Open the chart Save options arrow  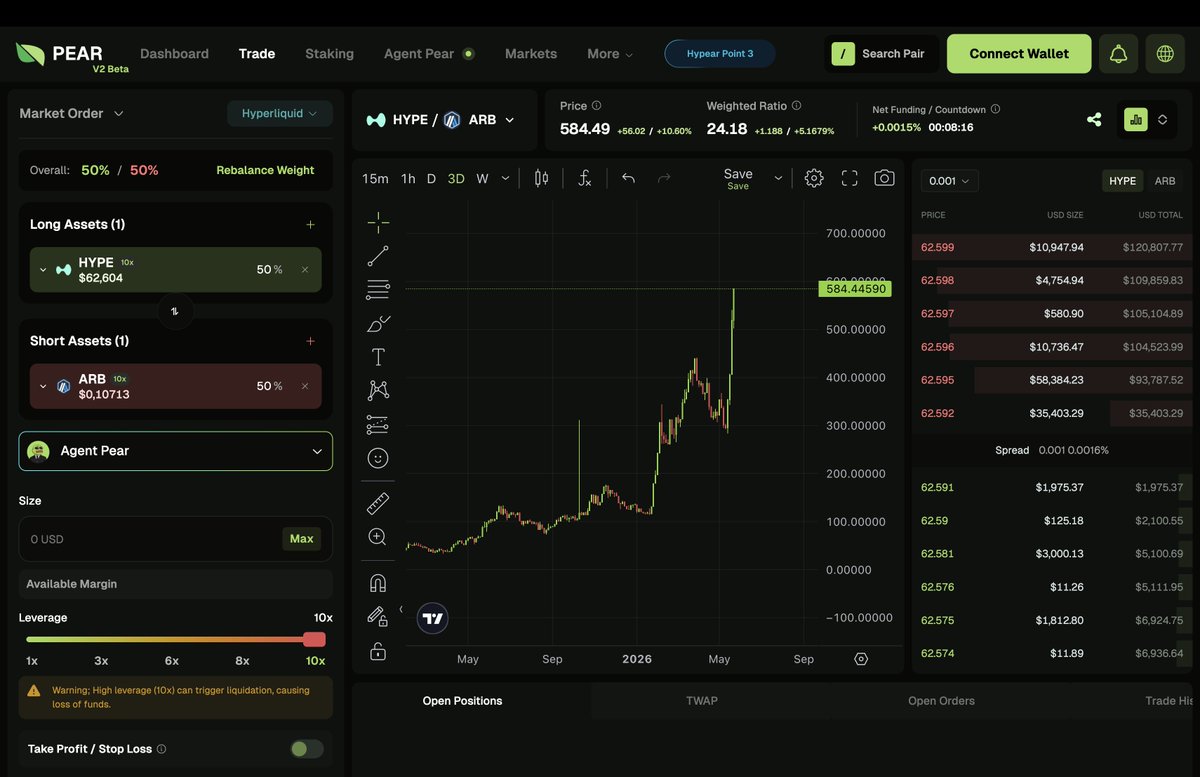point(778,177)
